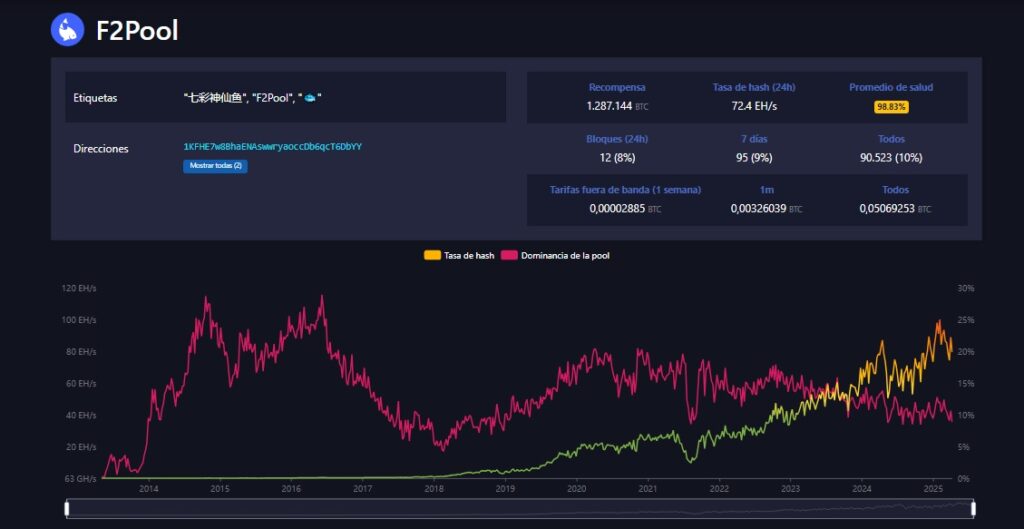Click the 30% axis label on the right
Viewport: 1024px width, 529px height.
coord(966,288)
